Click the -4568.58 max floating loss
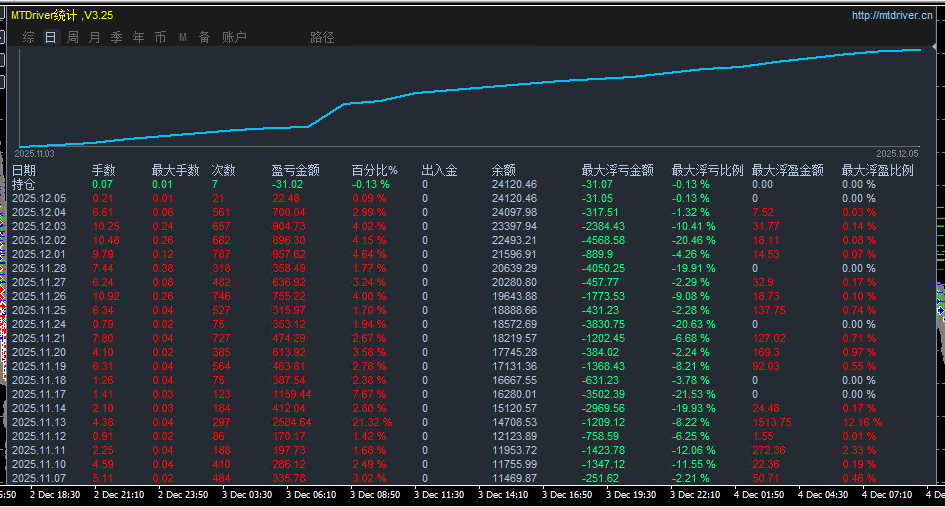Viewport: 945px width, 507px height. [603, 240]
